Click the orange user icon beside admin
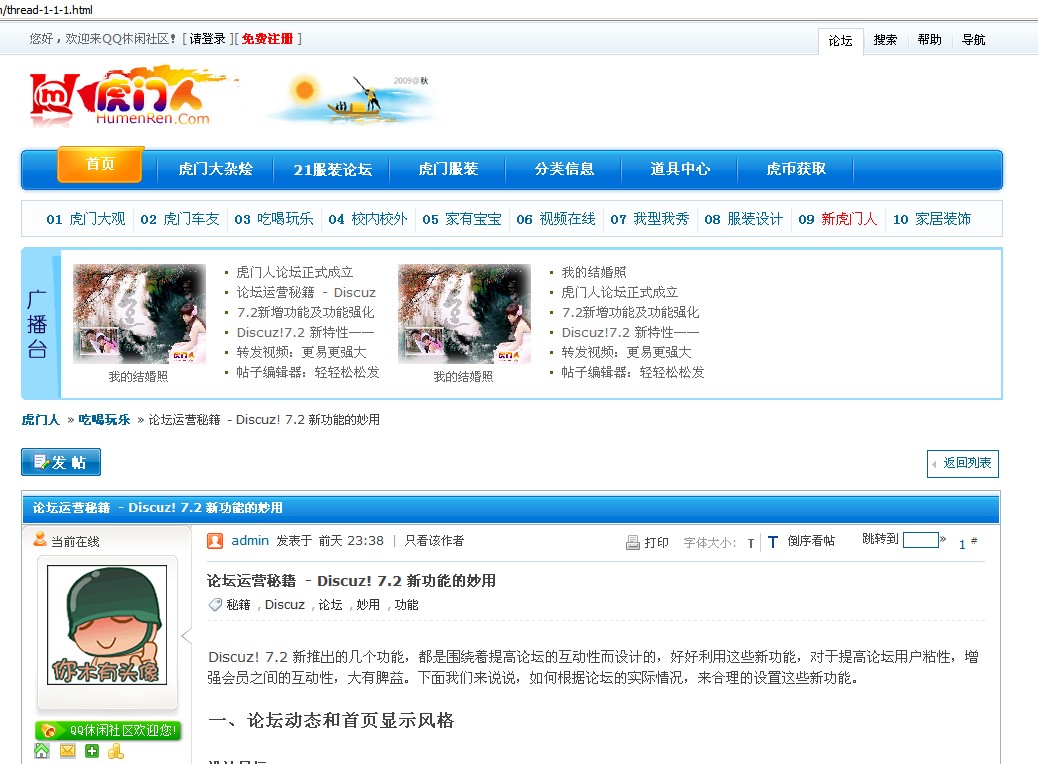Viewport: 1038px width, 764px height. coord(214,541)
